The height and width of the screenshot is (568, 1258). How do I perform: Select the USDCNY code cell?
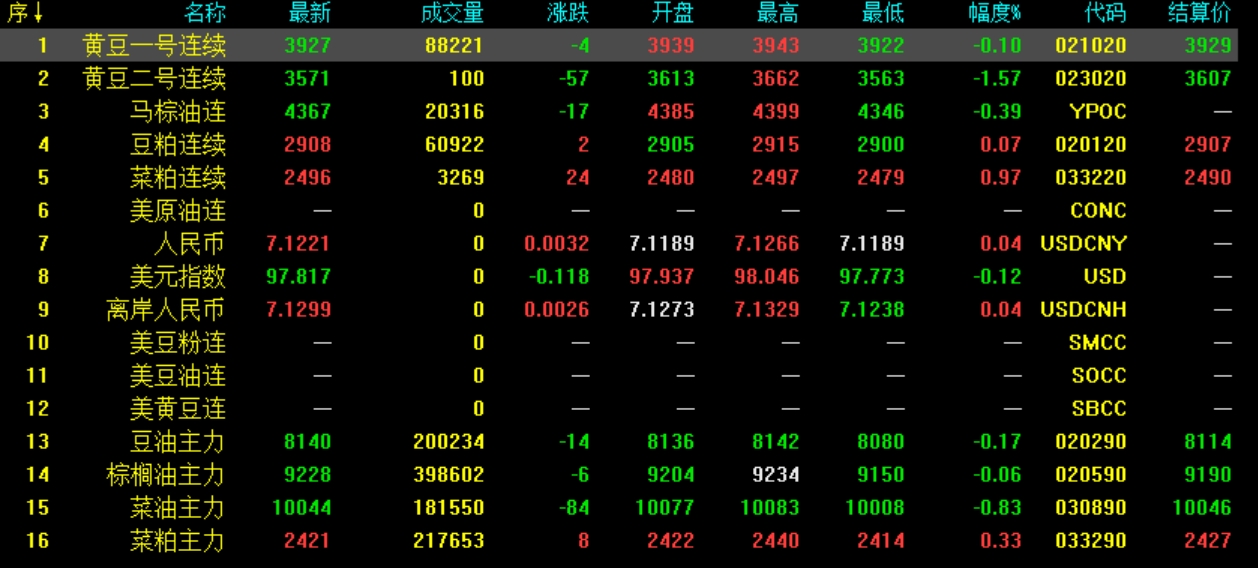[x=1083, y=244]
